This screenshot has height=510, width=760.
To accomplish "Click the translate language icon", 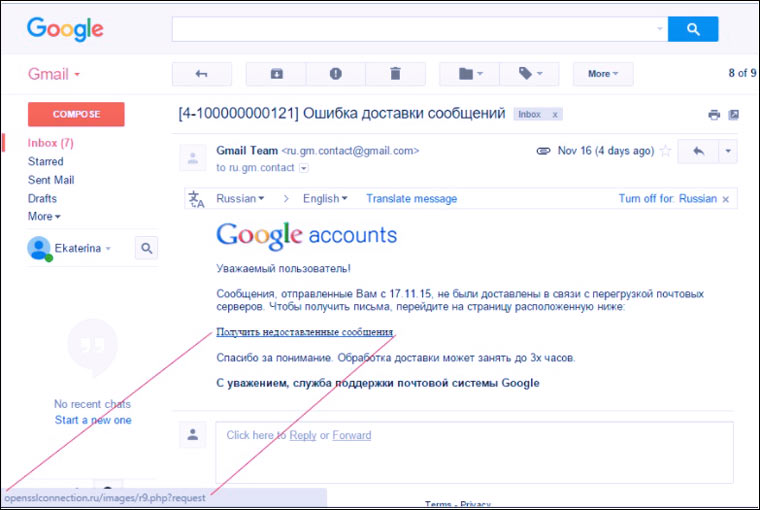I will coord(197,199).
